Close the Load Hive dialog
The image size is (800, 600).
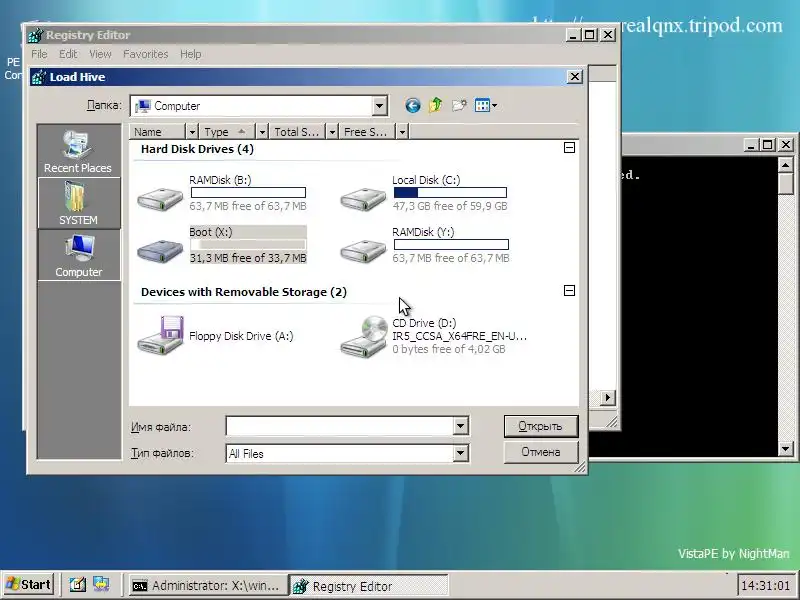pos(574,77)
